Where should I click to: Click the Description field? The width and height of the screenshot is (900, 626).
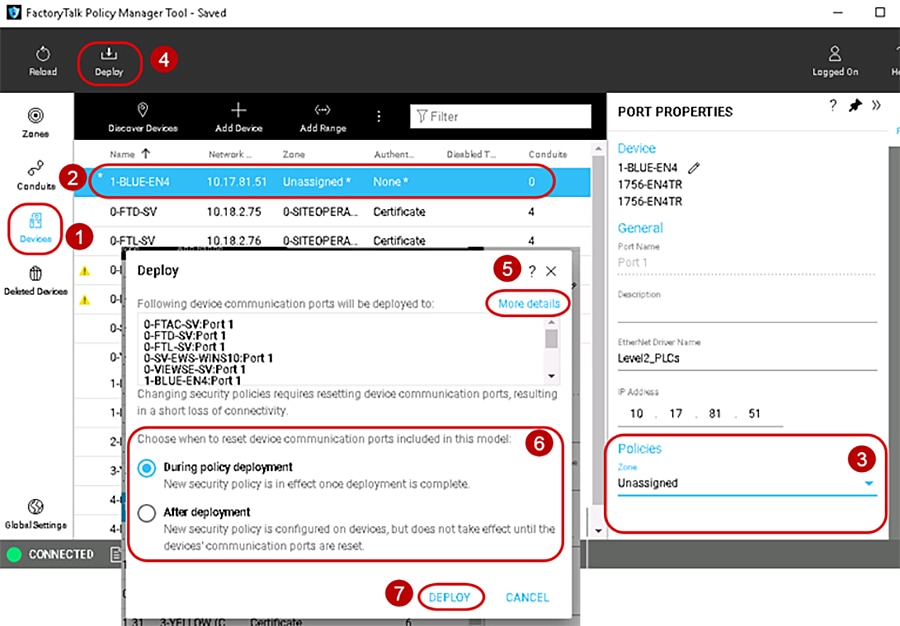[747, 312]
